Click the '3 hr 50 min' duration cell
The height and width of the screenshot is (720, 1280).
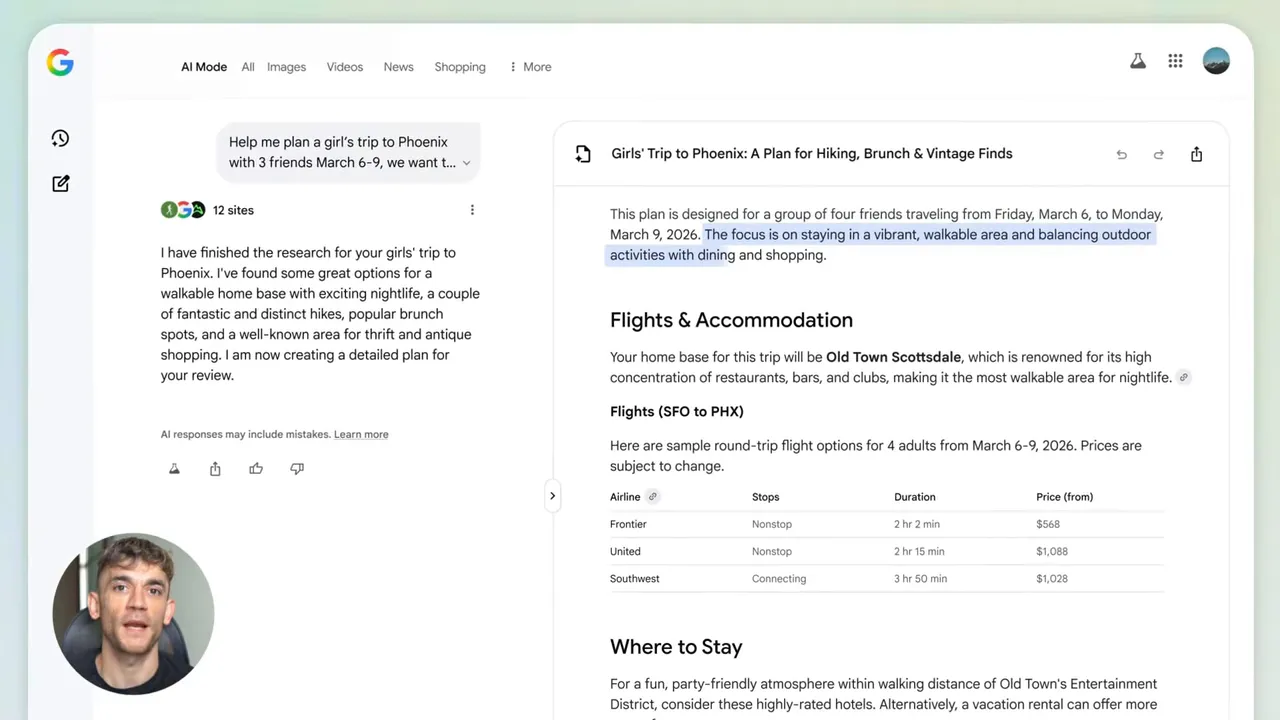coord(919,578)
